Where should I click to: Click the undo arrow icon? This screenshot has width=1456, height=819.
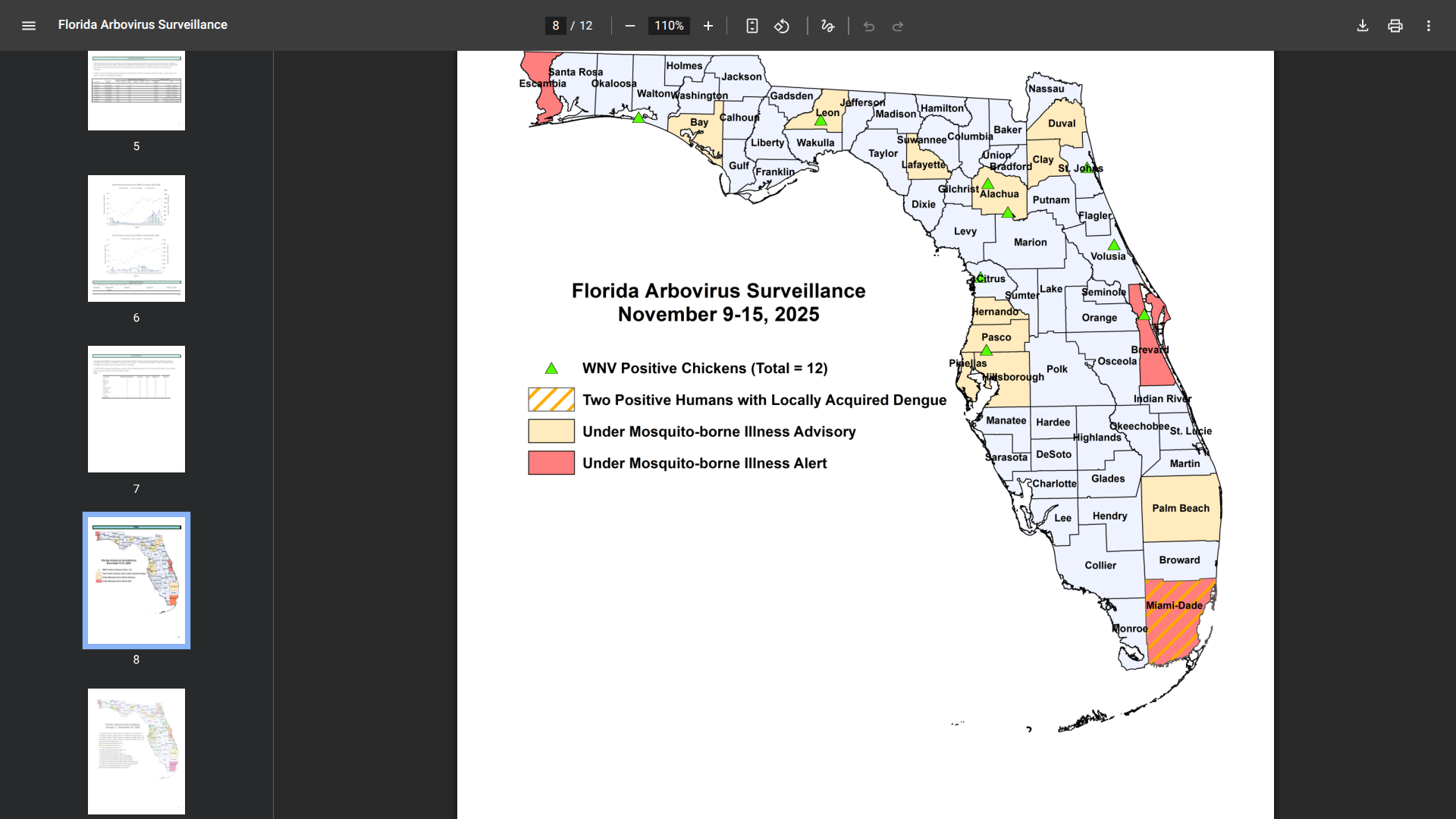pos(869,26)
